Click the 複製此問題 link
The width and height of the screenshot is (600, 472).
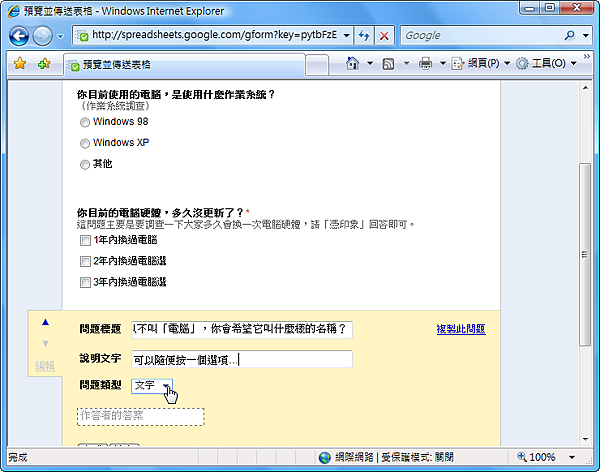pos(461,329)
